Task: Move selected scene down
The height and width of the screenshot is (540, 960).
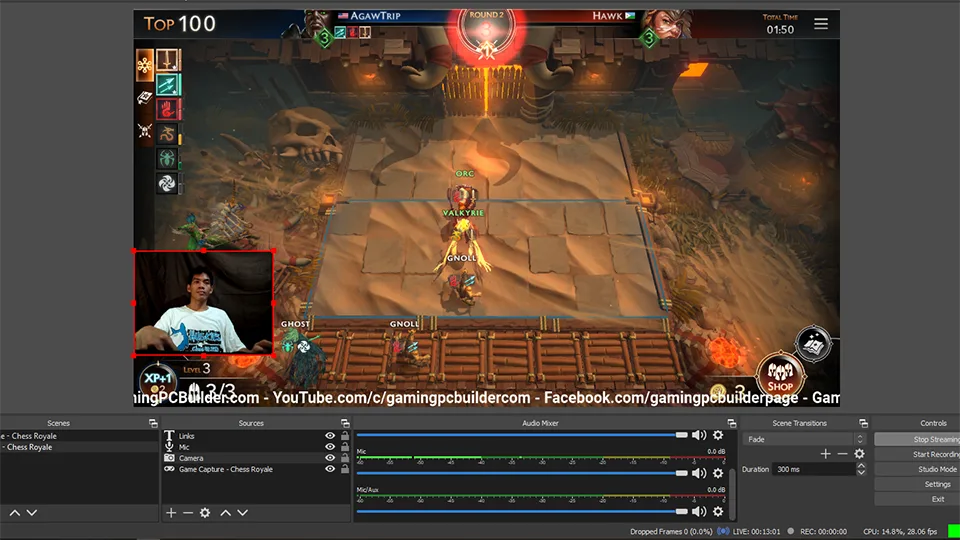Action: pyautogui.click(x=32, y=512)
